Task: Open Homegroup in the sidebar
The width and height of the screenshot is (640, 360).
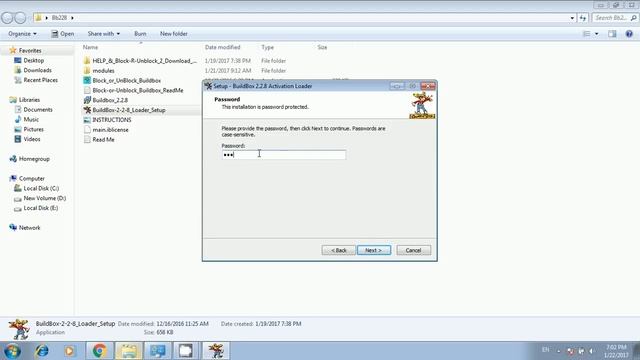Action: (x=29, y=159)
